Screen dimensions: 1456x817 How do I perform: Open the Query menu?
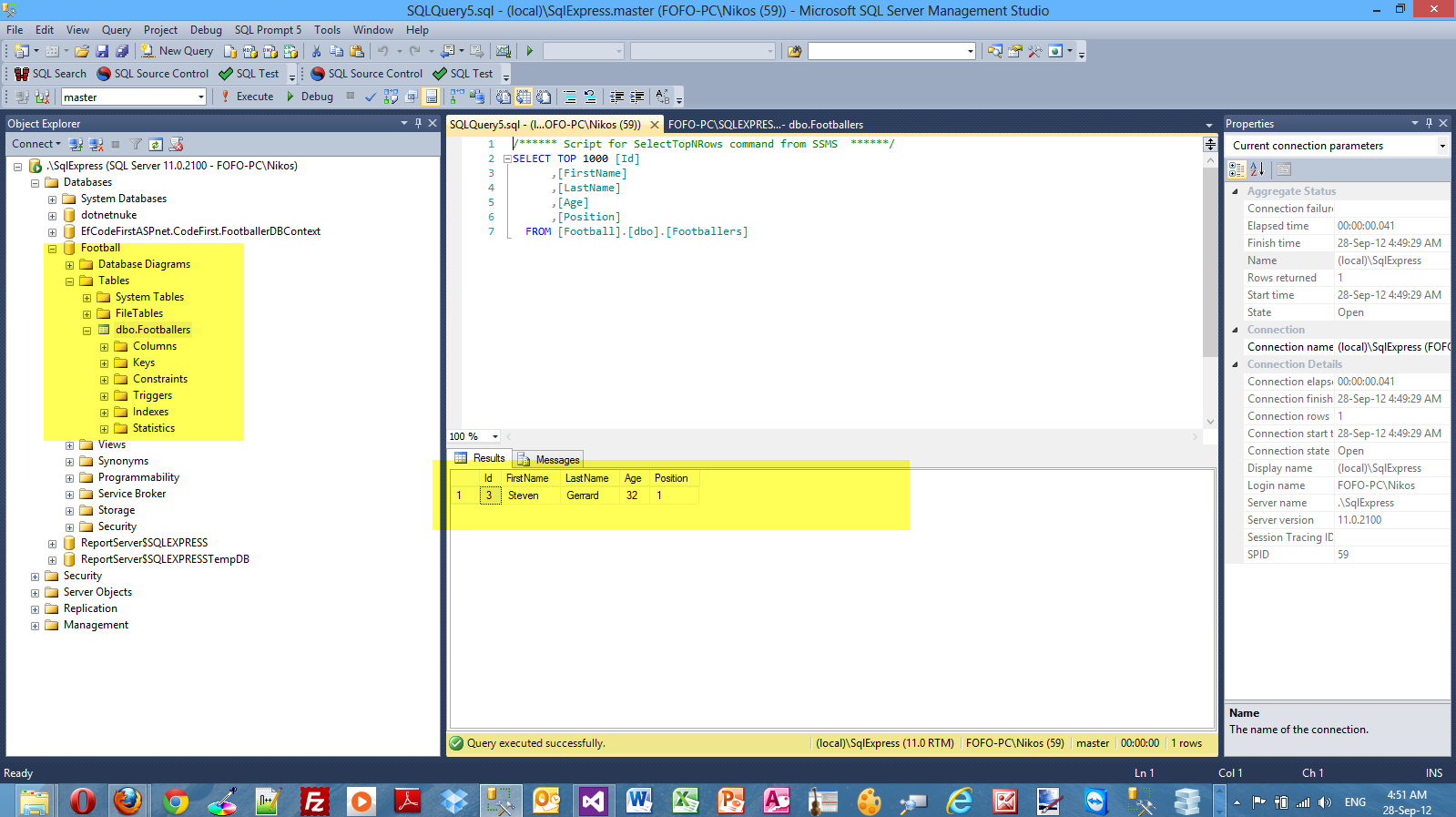tap(116, 30)
